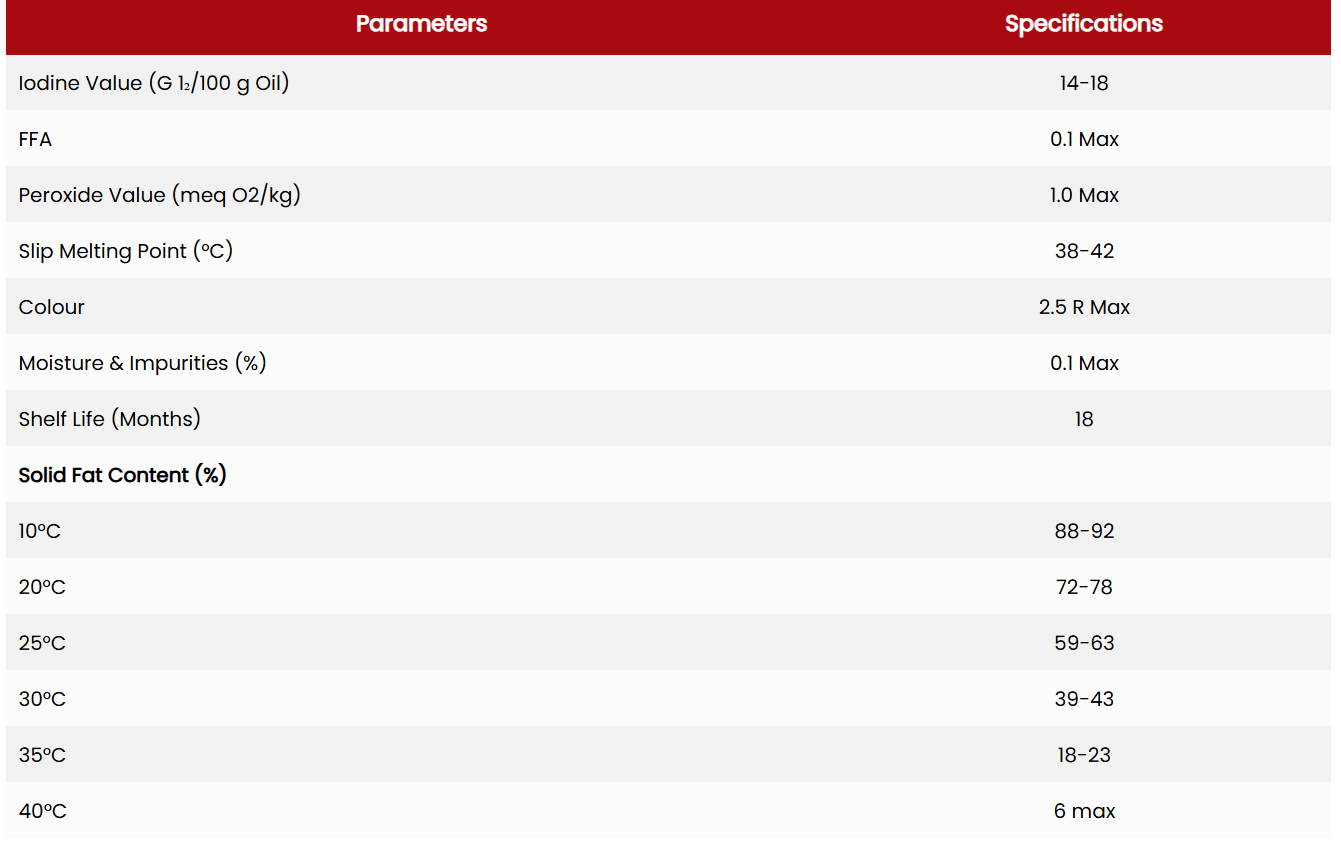Click the 14-18 iodine specification value
1341x851 pixels.
(x=1084, y=83)
